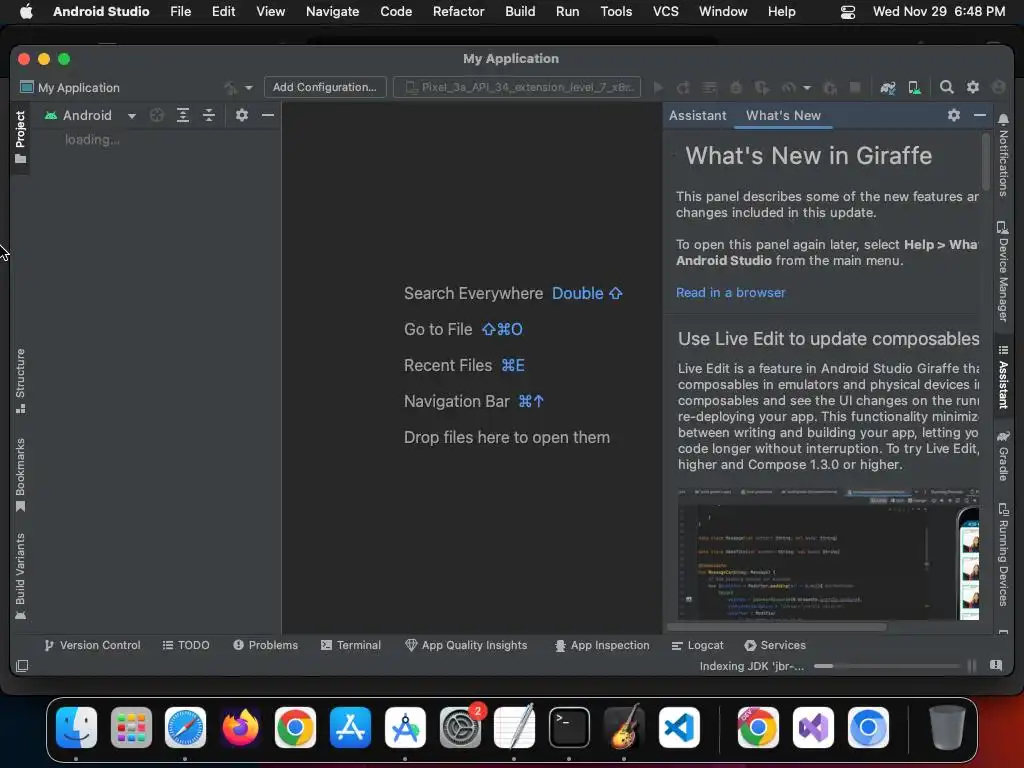Open the Build menu
The height and width of the screenshot is (768, 1024).
[520, 12]
